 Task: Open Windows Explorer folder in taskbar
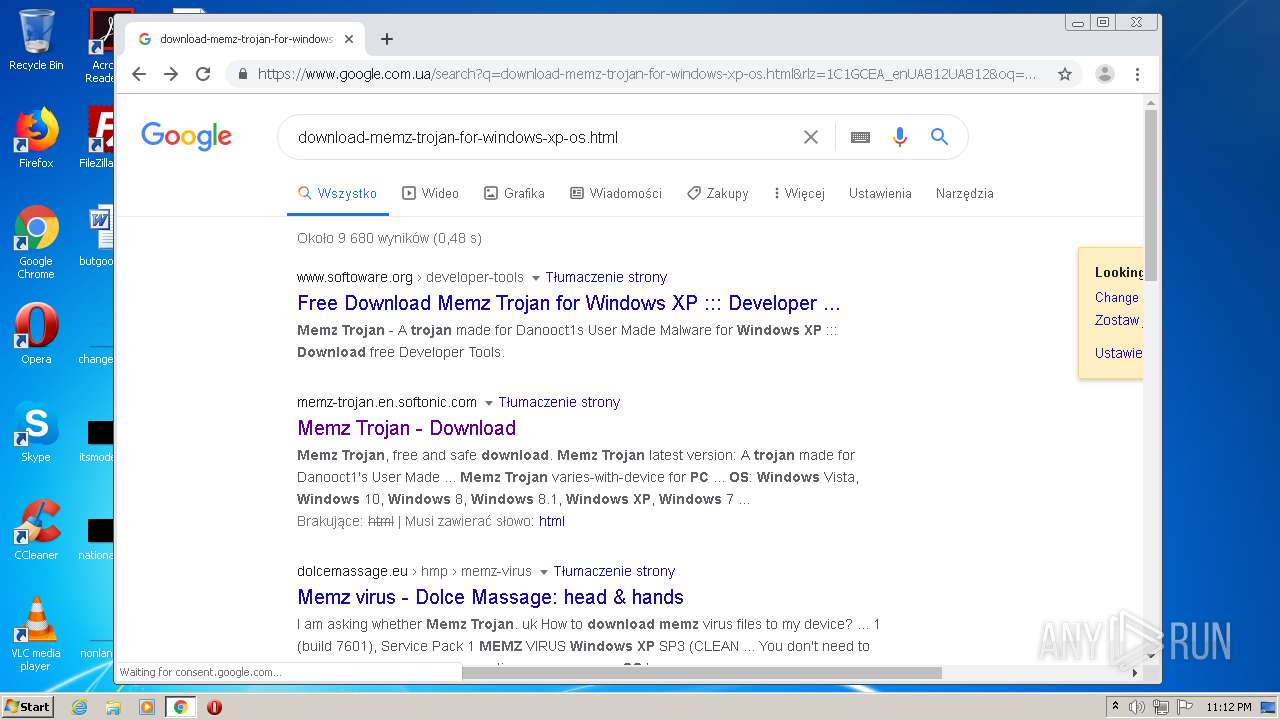coord(113,707)
